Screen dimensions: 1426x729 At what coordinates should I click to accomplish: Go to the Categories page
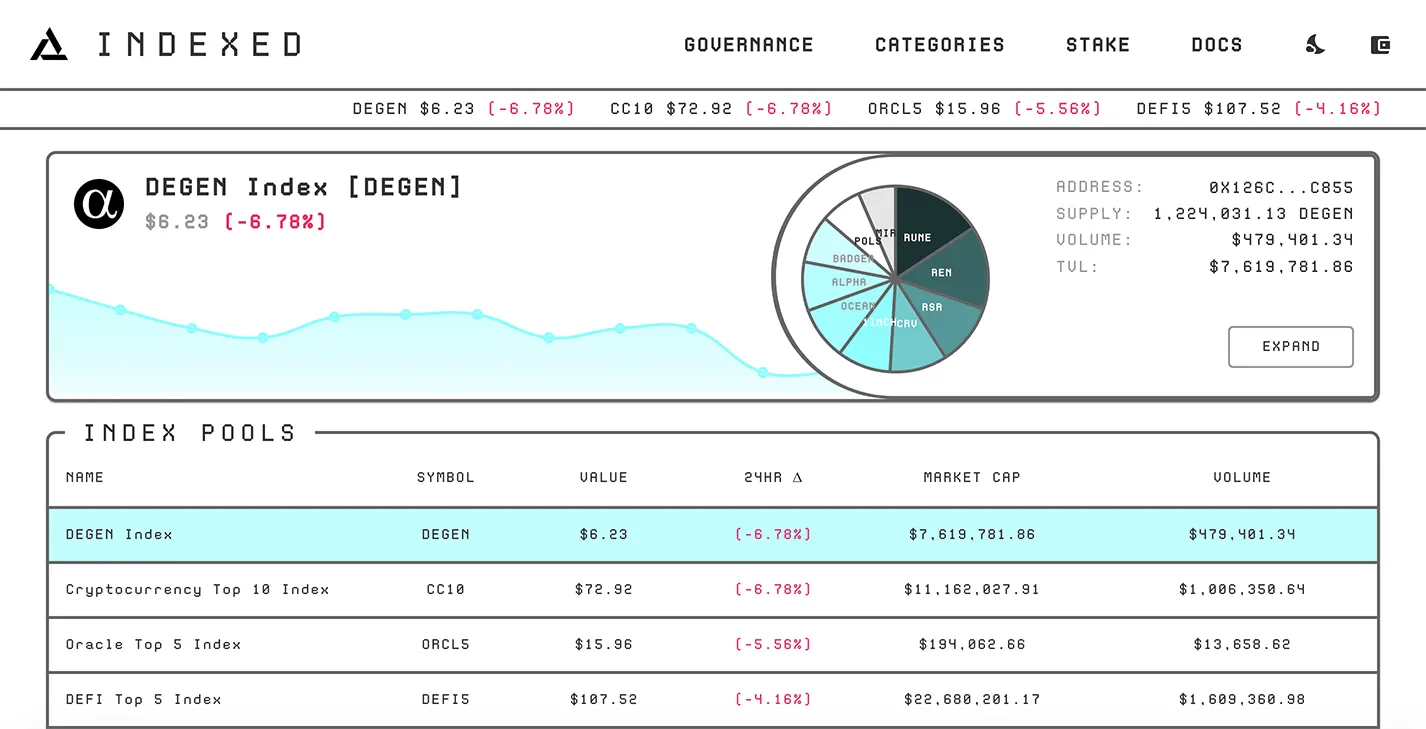[x=939, y=45]
